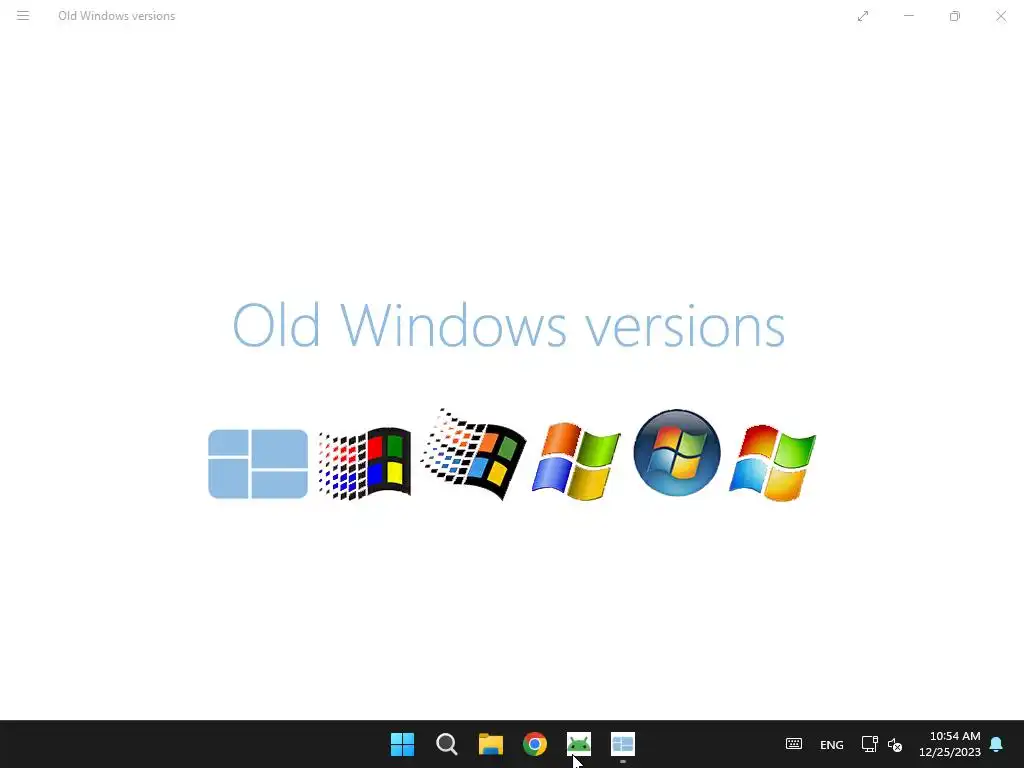Select the Windows 1.0 light blue logo
The image size is (1024, 768).
(258, 464)
